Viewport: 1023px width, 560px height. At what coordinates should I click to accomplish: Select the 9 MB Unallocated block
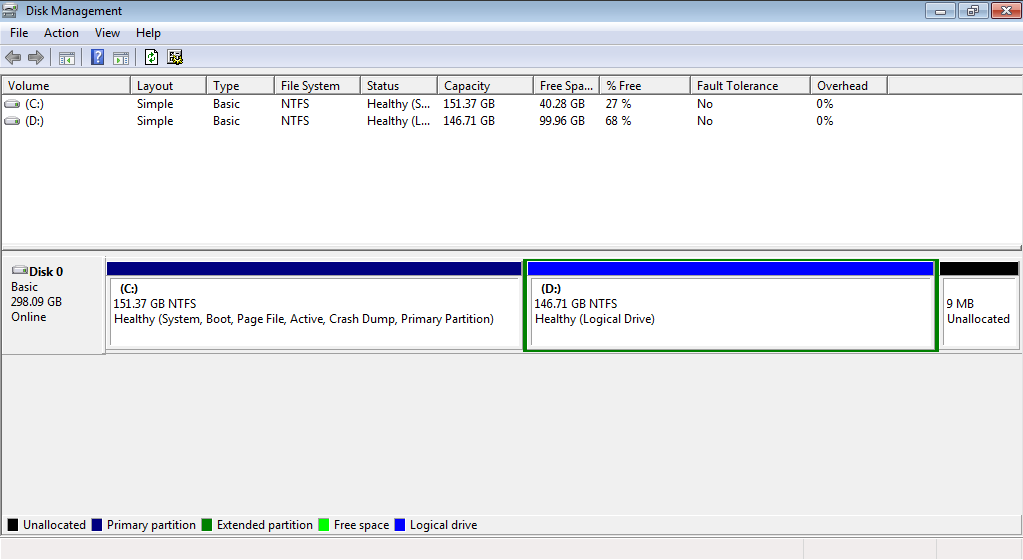[x=978, y=310]
